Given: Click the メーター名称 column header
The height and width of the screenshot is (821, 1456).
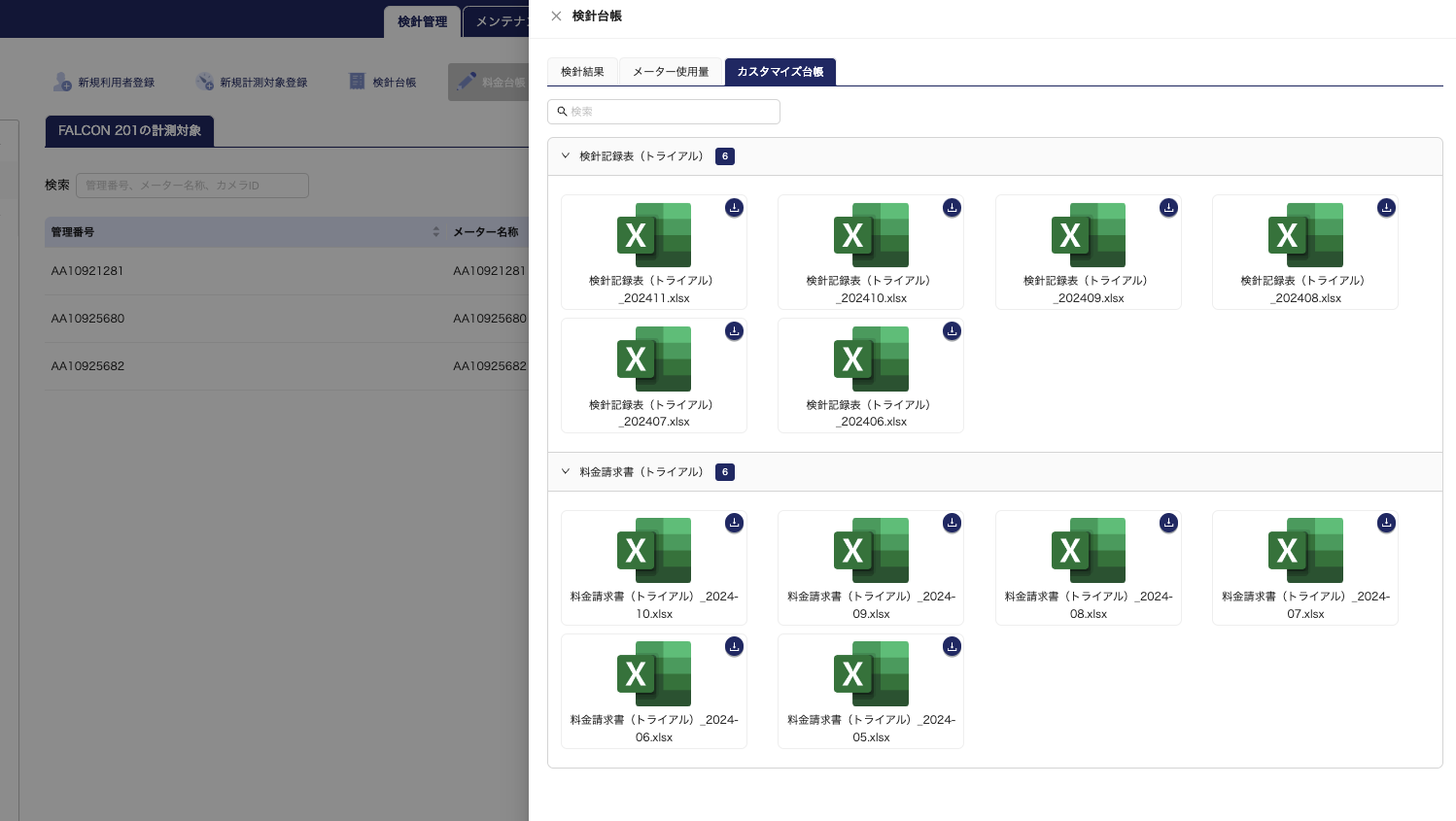Looking at the screenshot, I should click(x=486, y=231).
